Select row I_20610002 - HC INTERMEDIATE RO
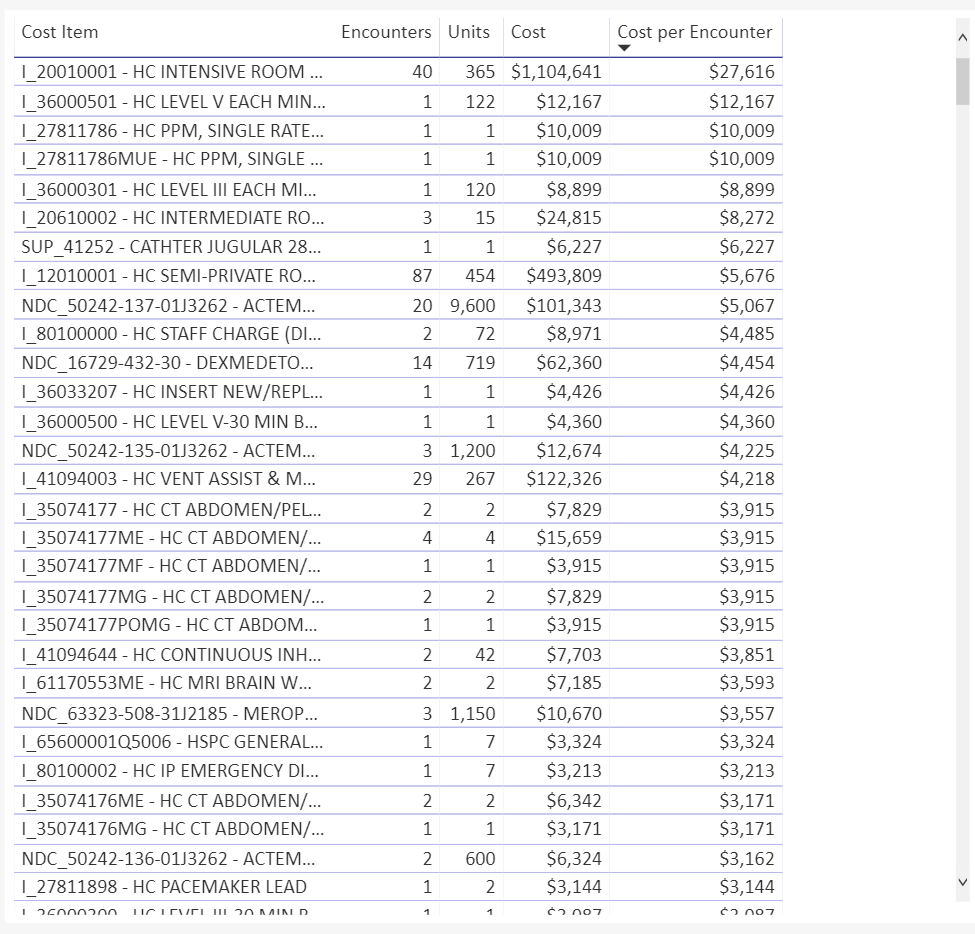 tap(398, 218)
